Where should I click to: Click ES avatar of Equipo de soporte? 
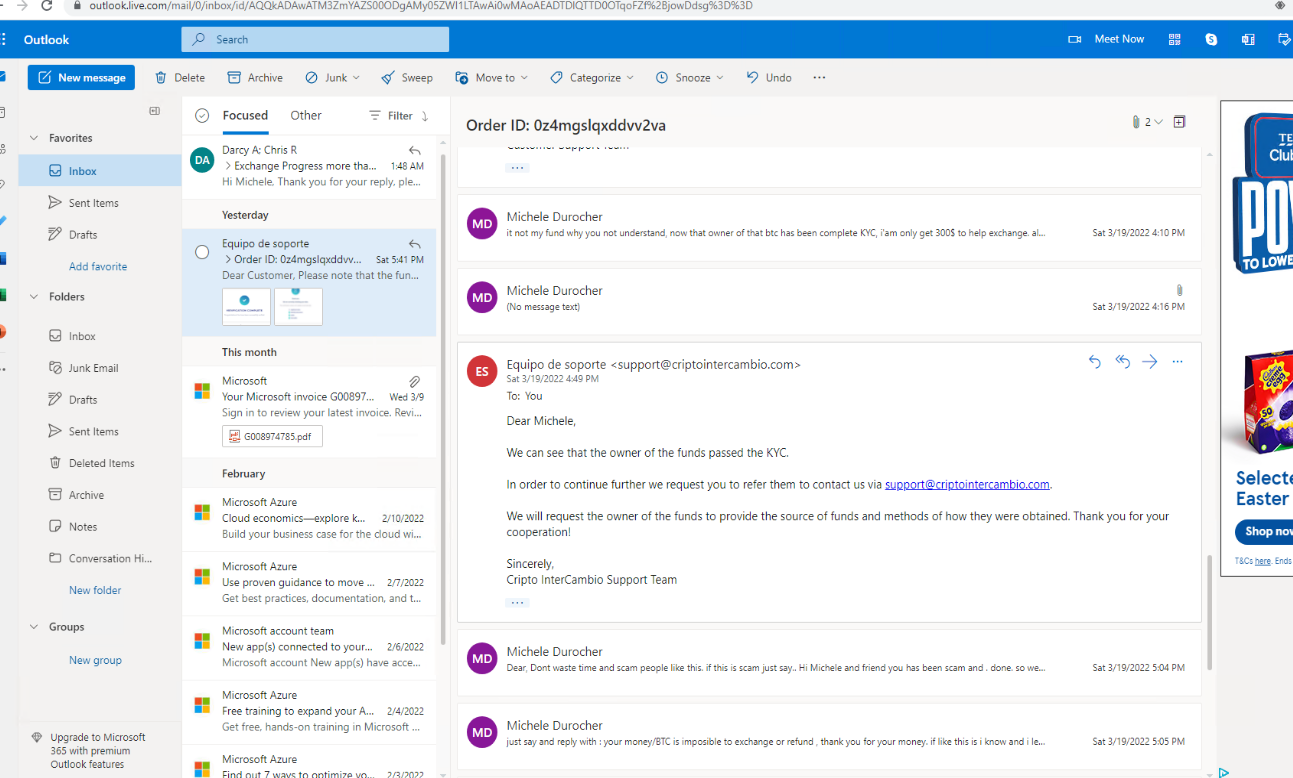coord(482,371)
